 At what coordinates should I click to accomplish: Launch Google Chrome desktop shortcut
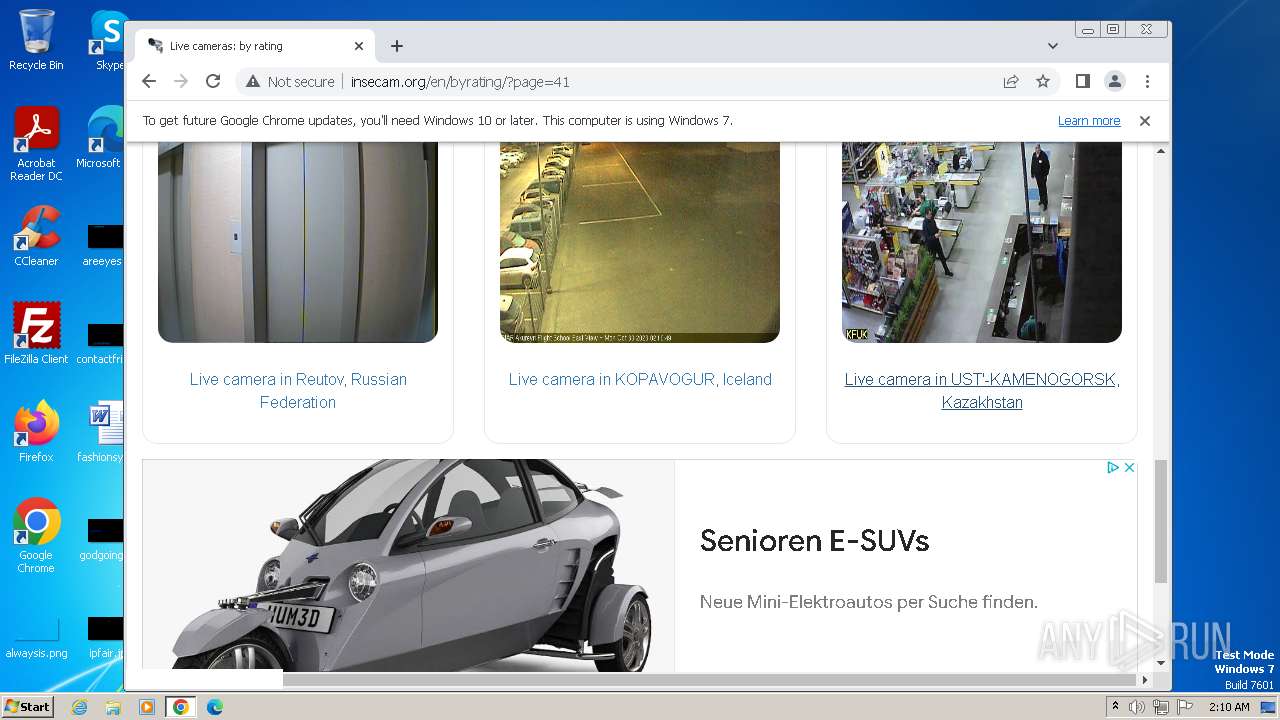(36, 535)
